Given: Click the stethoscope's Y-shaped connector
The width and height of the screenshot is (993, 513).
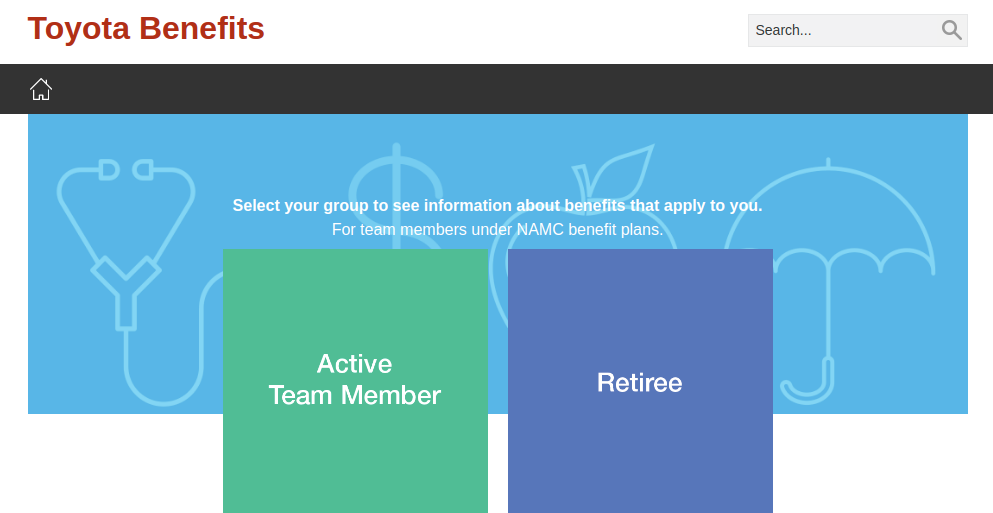Looking at the screenshot, I should 126,285.
